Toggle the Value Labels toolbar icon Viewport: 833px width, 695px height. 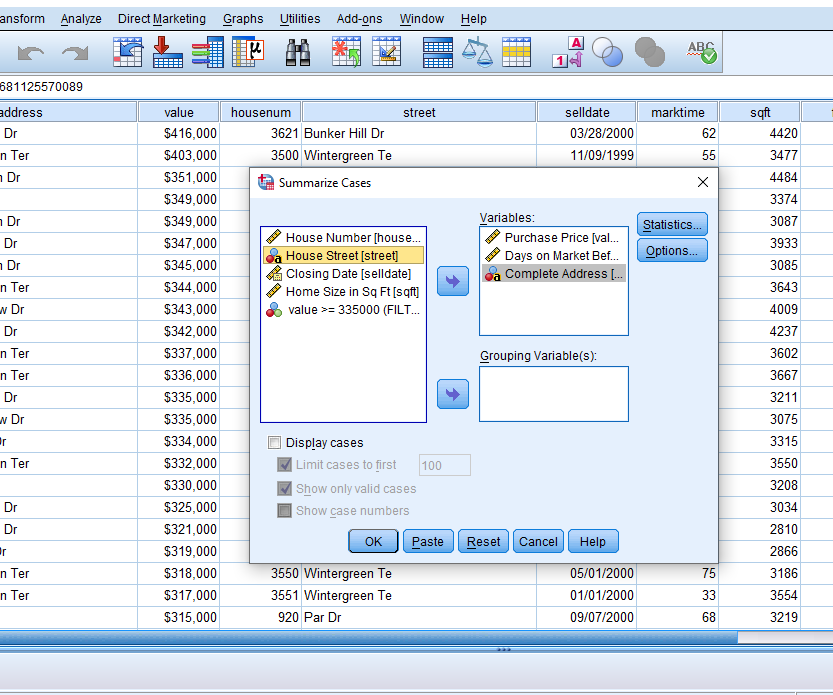(x=567, y=53)
